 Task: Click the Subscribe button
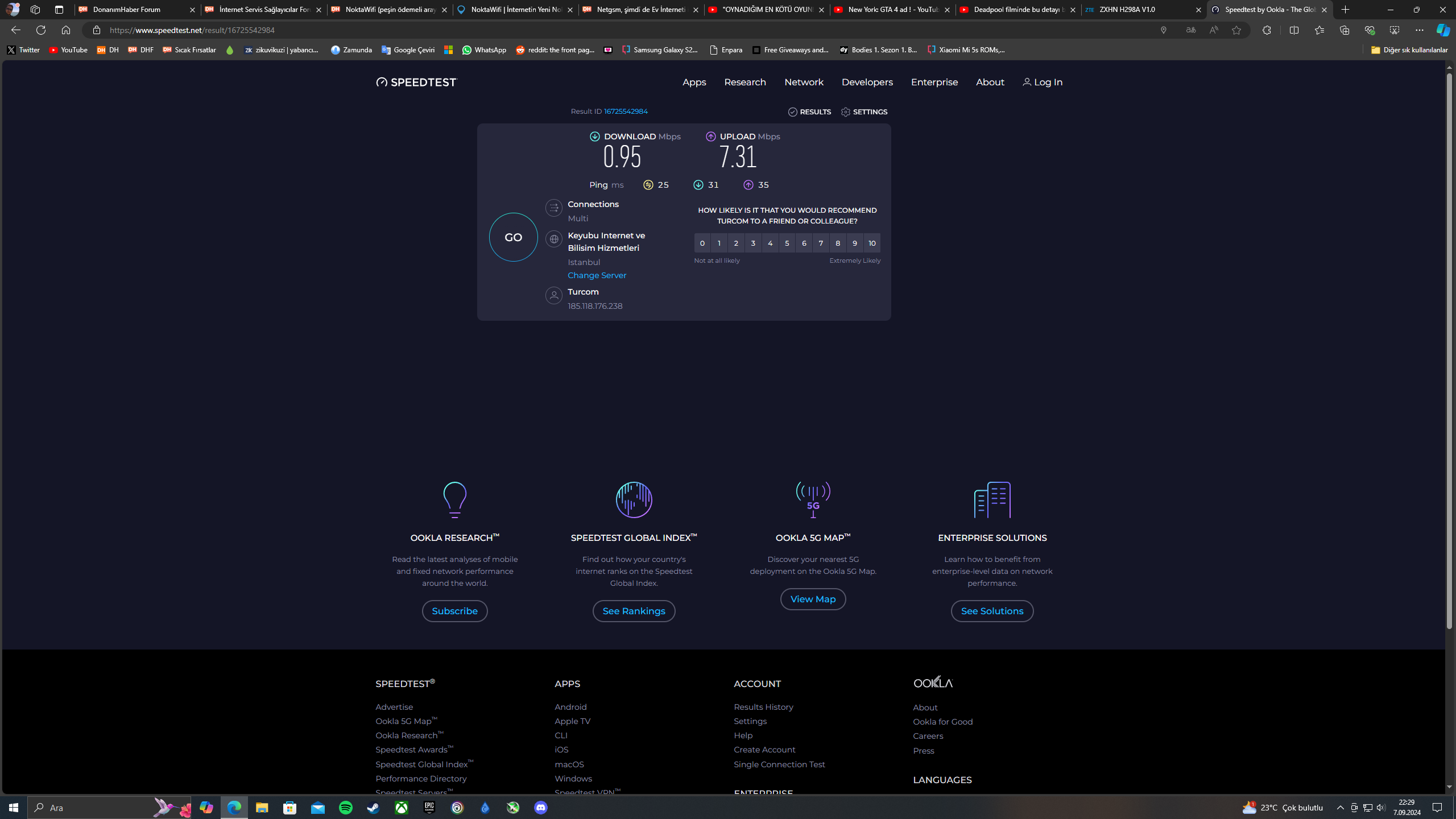[454, 611]
